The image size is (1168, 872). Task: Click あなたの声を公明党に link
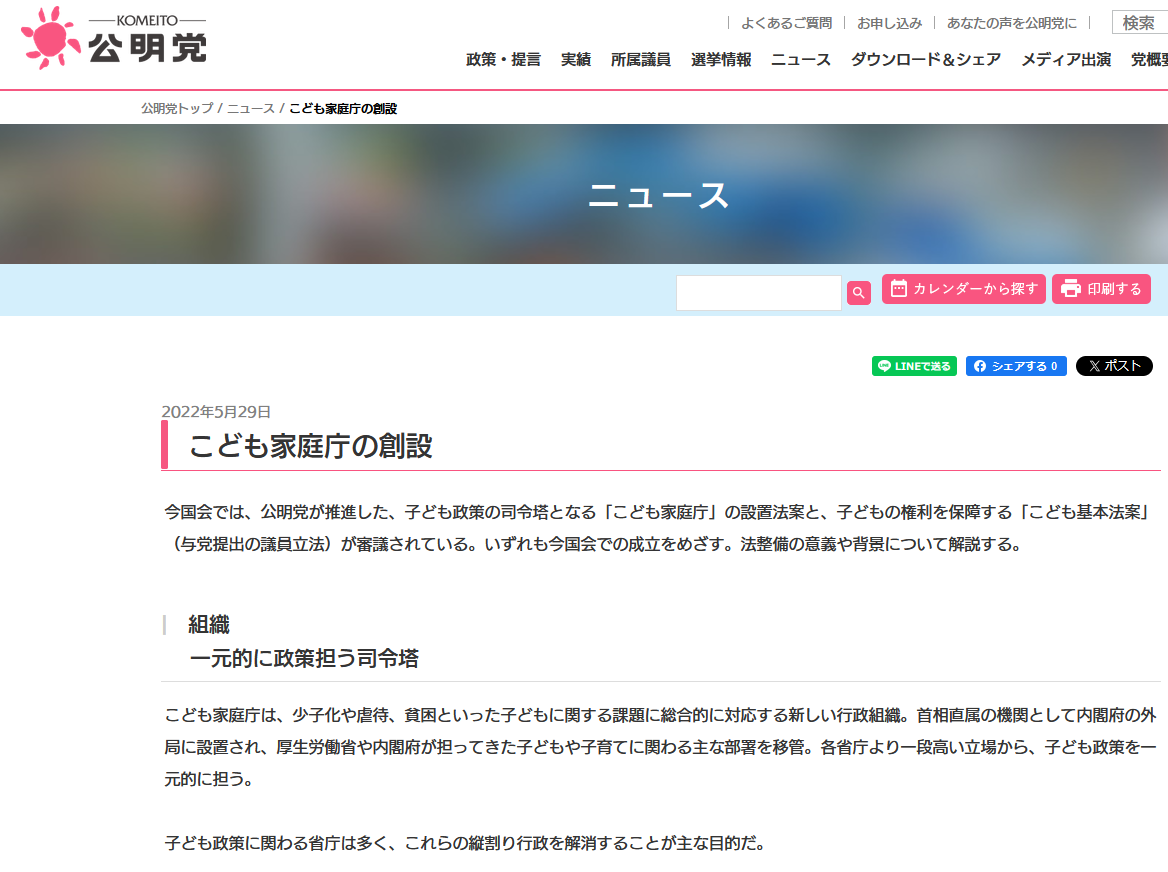click(x=1012, y=23)
